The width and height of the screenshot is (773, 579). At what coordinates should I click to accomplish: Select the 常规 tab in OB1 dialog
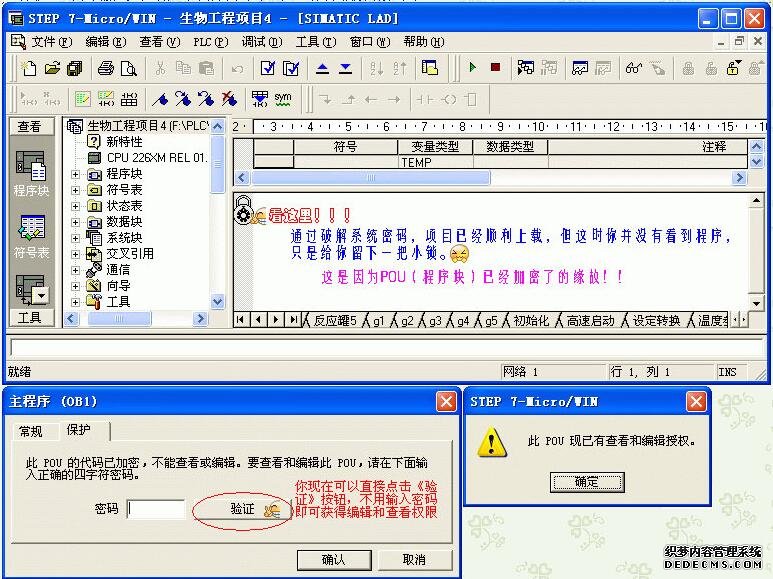pos(31,432)
